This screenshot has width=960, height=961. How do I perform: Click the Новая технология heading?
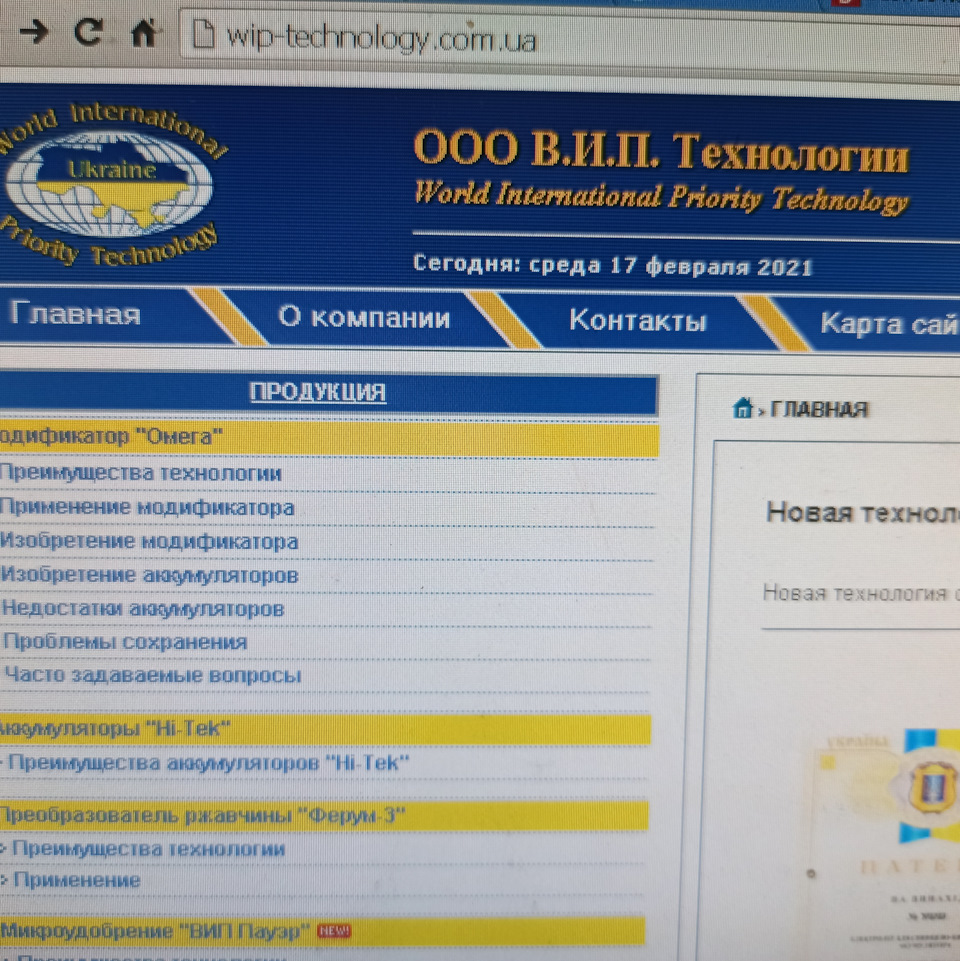863,512
